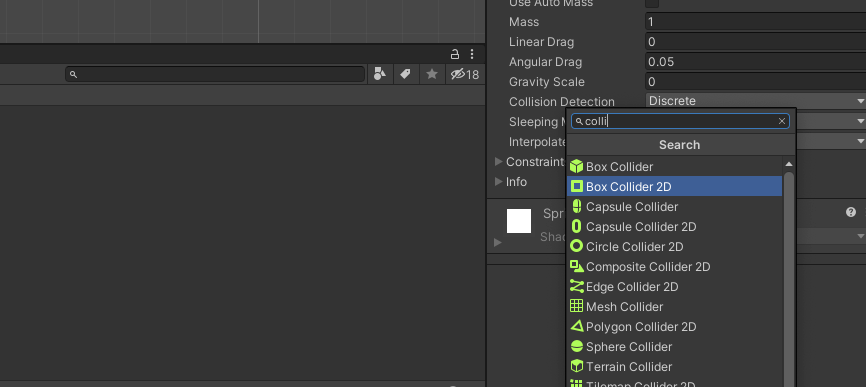Open Search by Label tag icon
The image size is (866, 387).
coord(405,74)
